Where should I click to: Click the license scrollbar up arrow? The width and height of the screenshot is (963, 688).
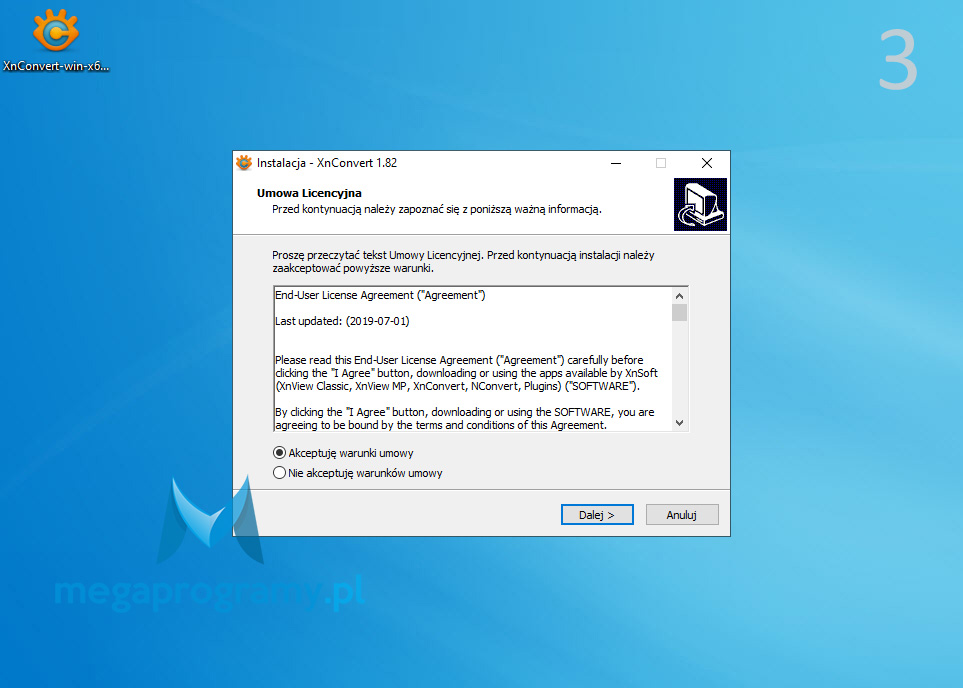pyautogui.click(x=679, y=296)
